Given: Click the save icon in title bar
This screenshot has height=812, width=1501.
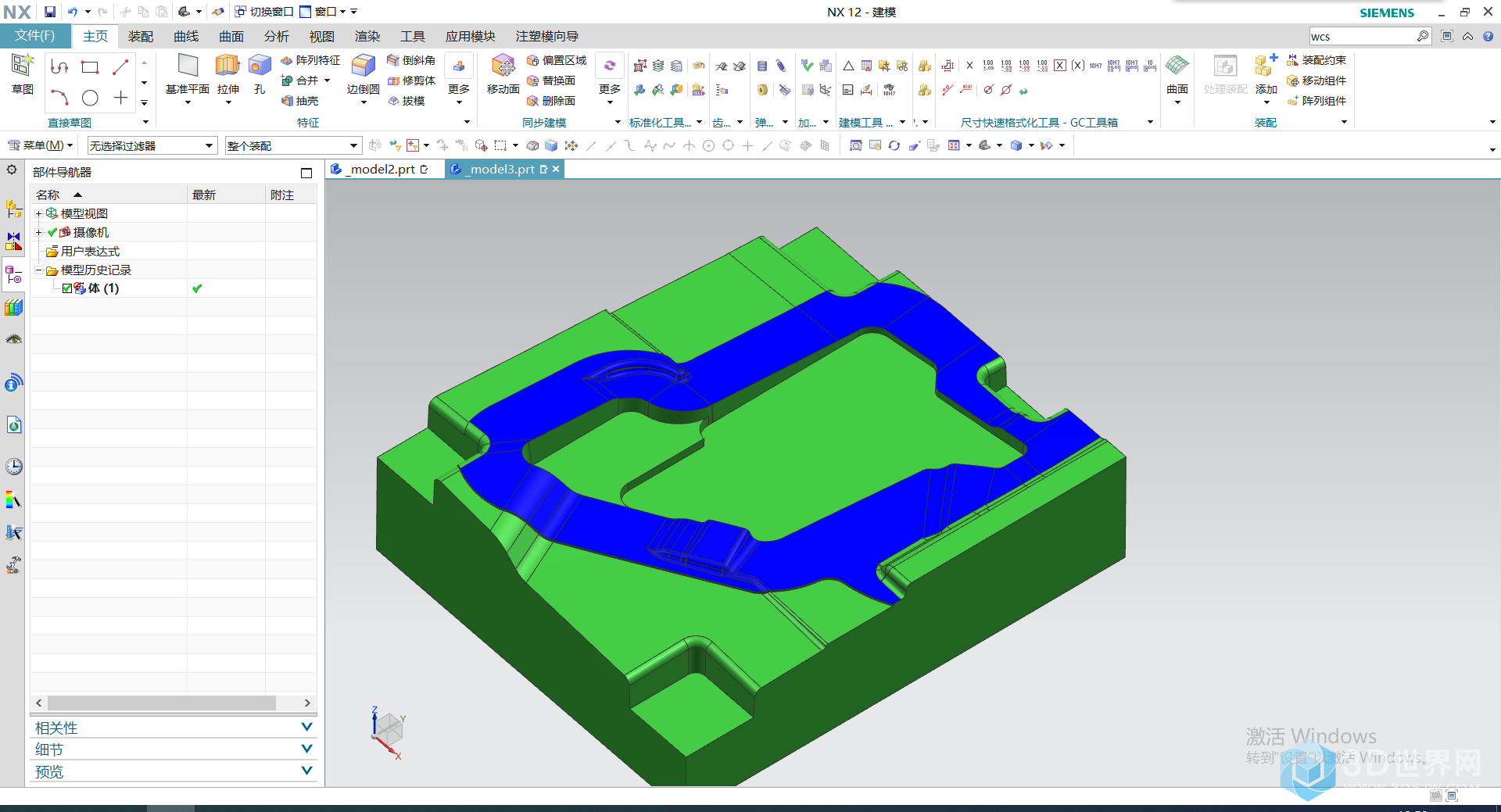Looking at the screenshot, I should click(49, 12).
